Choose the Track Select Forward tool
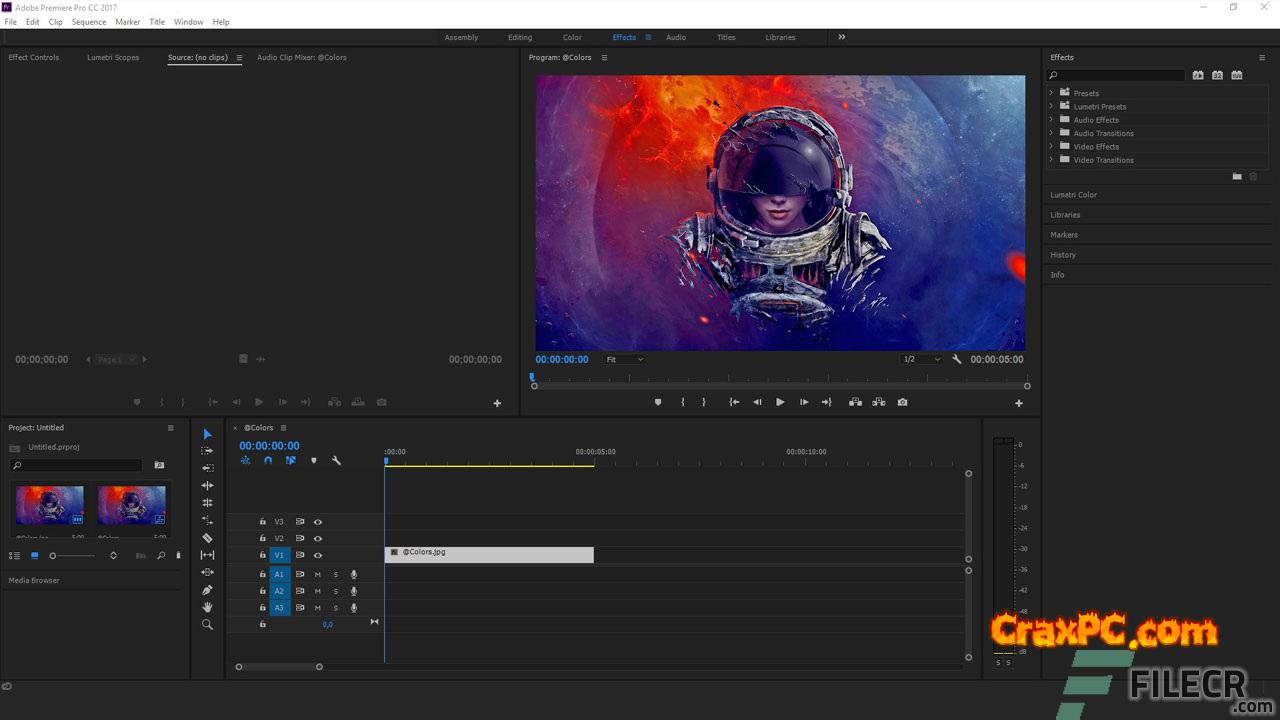Image resolution: width=1280 pixels, height=720 pixels. [x=207, y=451]
